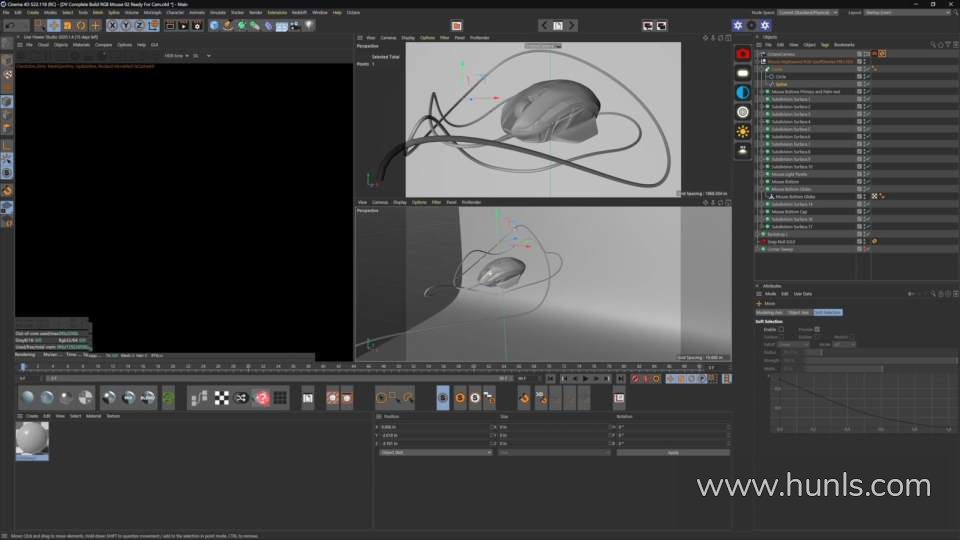This screenshot has height=540, width=960.
Task: Click the Undo arrow icon
Action: tap(10, 25)
